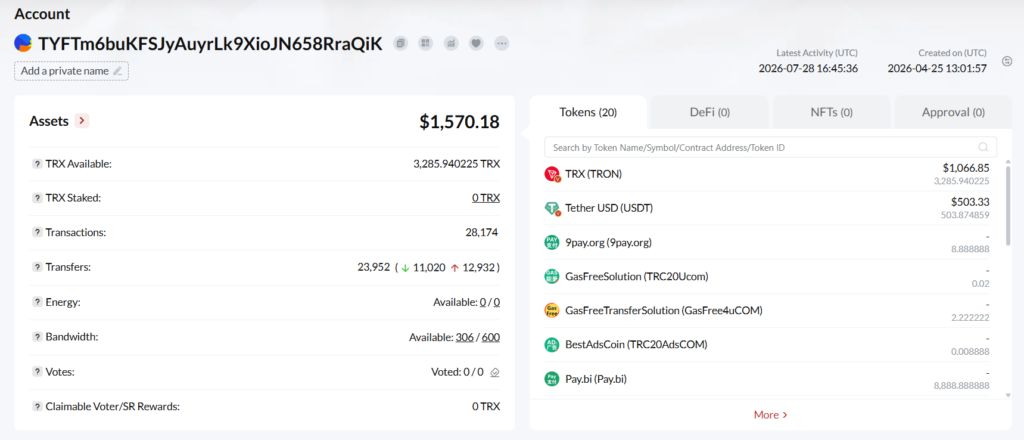Viewport: 1024px width, 440px height.
Task: Click help icon next to Transfers
Action: point(37,267)
